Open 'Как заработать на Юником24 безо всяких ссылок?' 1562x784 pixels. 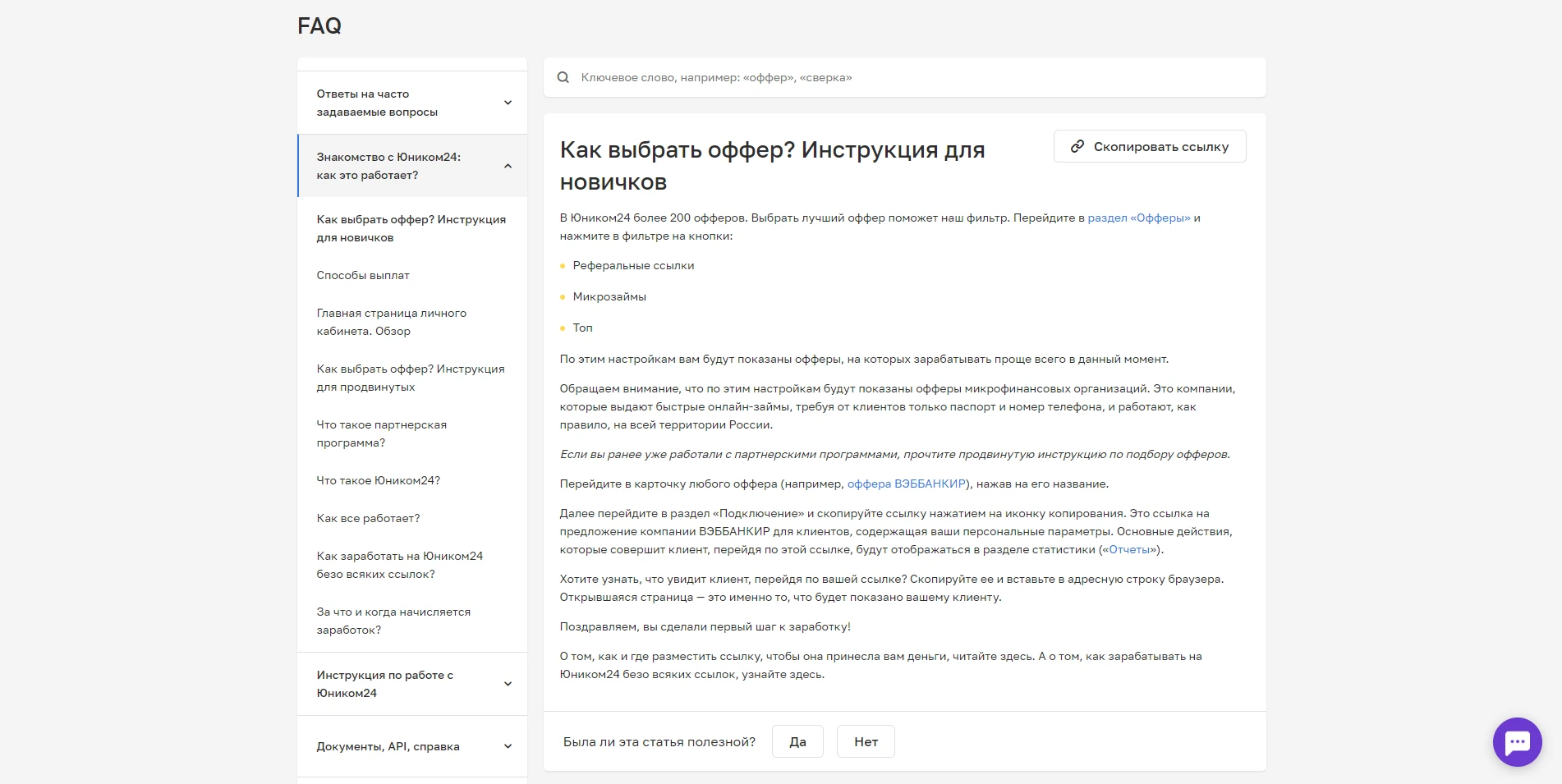(400, 565)
